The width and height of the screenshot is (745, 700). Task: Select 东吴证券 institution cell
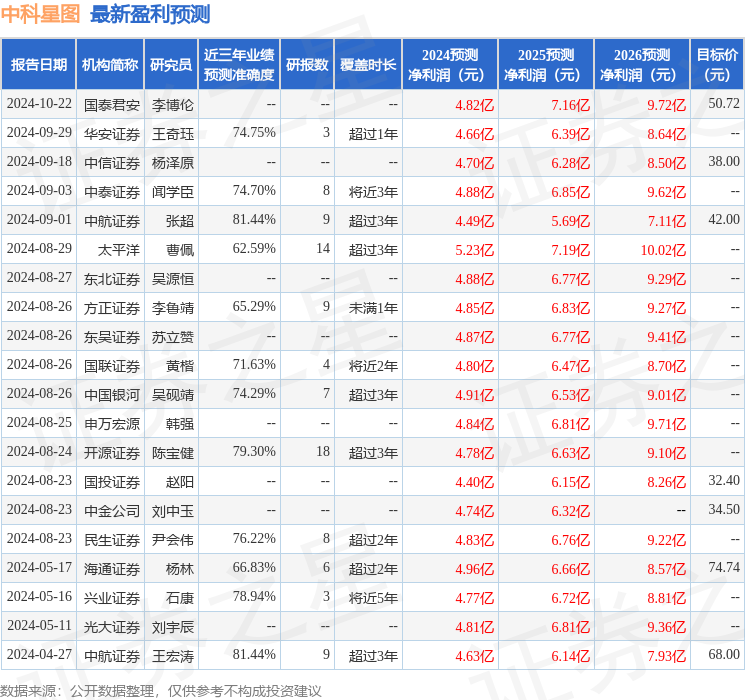coord(112,337)
